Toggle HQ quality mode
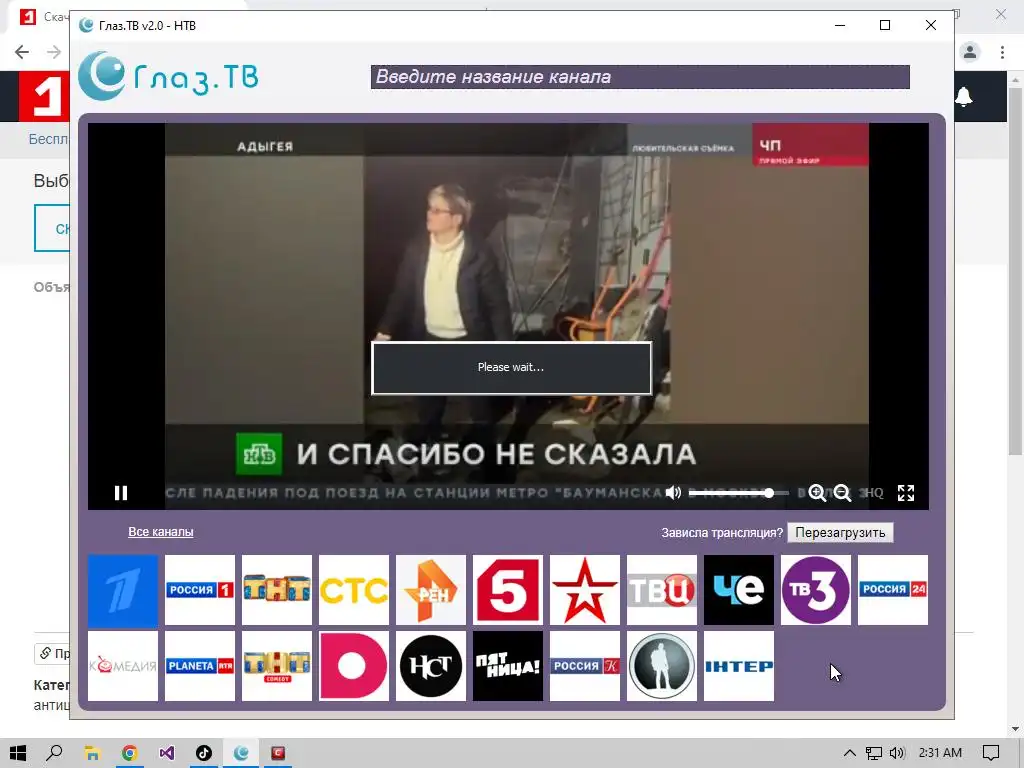The image size is (1024, 768). [872, 493]
